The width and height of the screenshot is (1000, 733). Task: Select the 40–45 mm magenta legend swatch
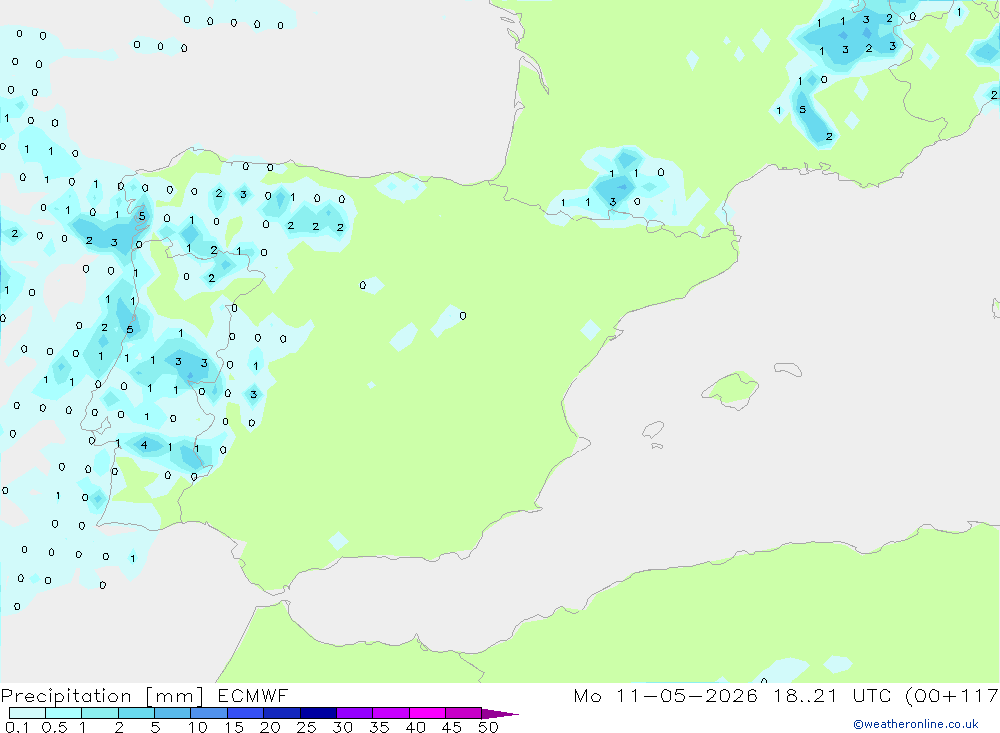(x=427, y=713)
